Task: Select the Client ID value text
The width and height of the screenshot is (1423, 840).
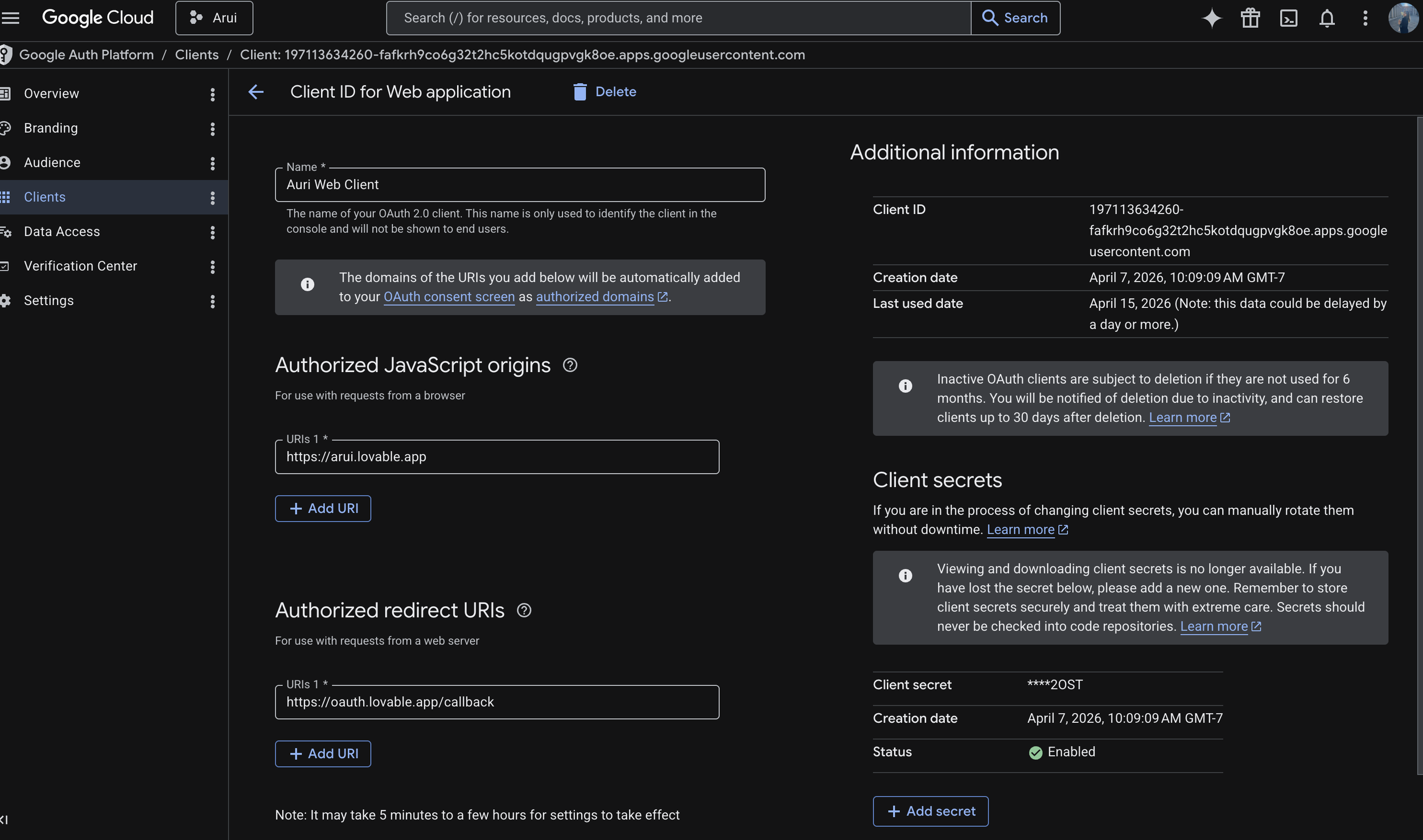Action: tap(1238, 230)
